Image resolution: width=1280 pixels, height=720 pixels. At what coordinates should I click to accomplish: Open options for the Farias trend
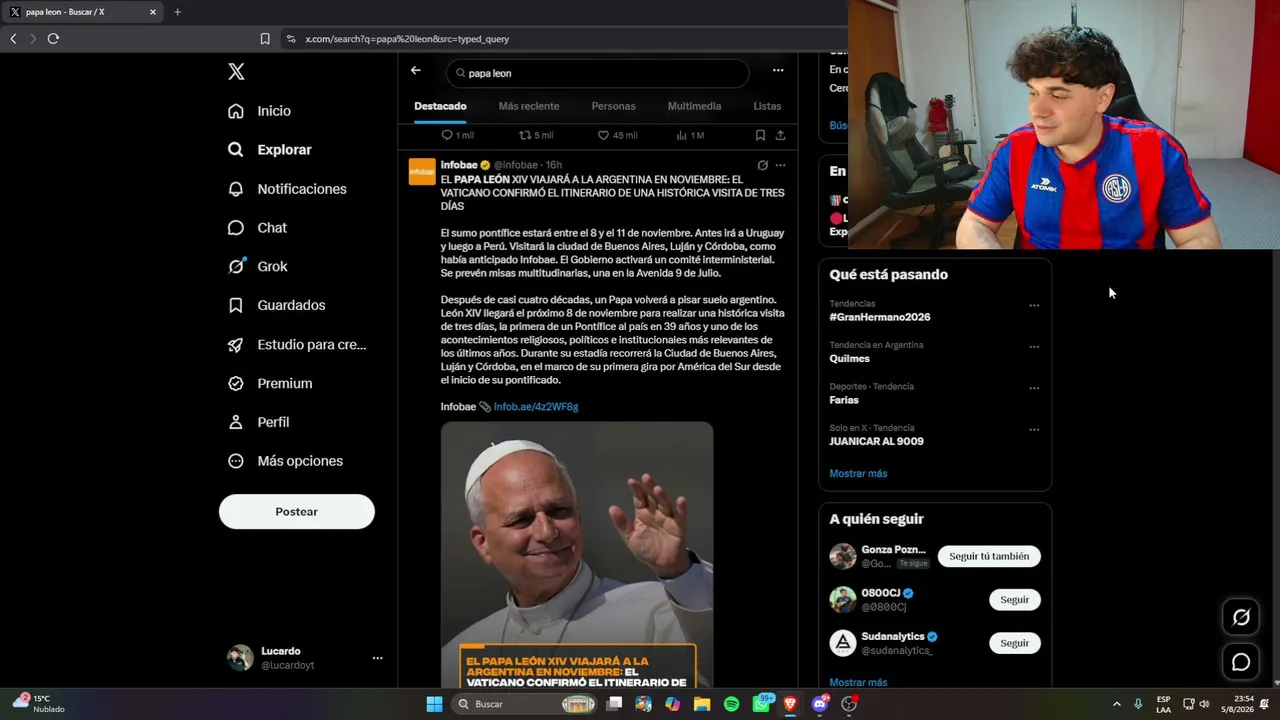click(x=1034, y=388)
